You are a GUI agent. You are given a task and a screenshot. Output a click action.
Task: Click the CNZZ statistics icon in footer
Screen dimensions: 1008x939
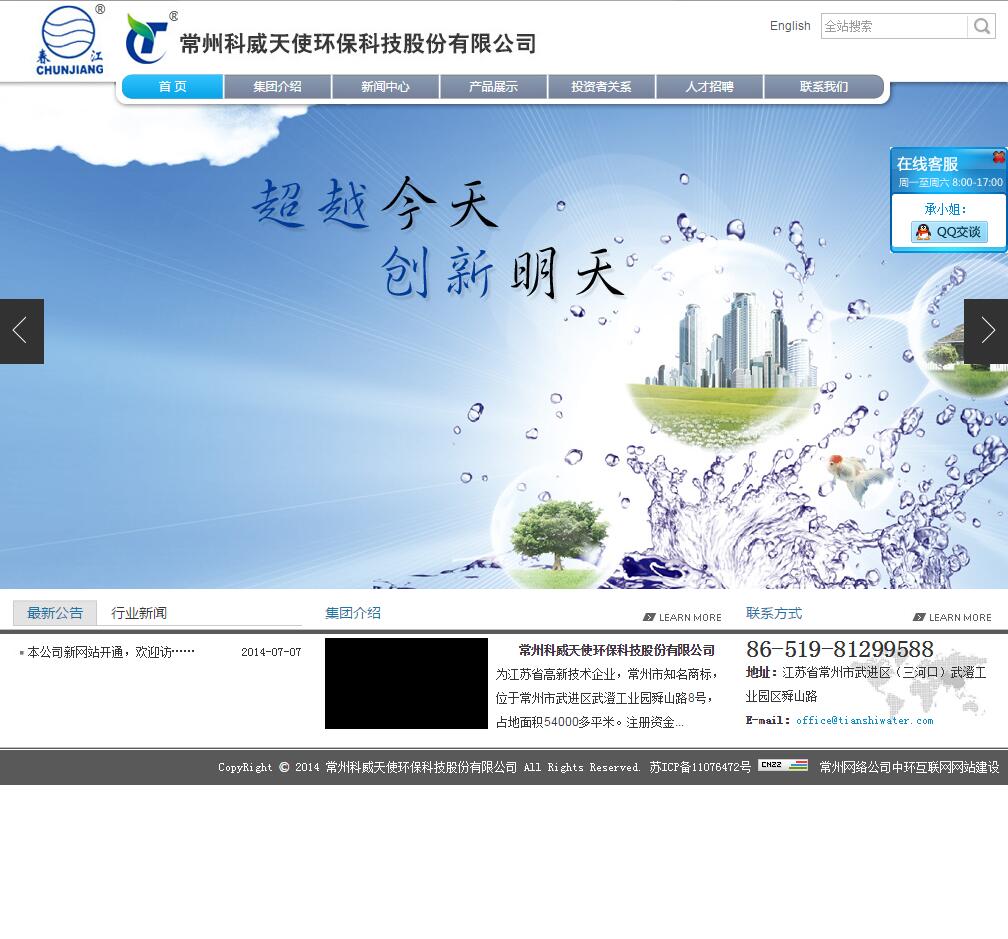pos(783,765)
